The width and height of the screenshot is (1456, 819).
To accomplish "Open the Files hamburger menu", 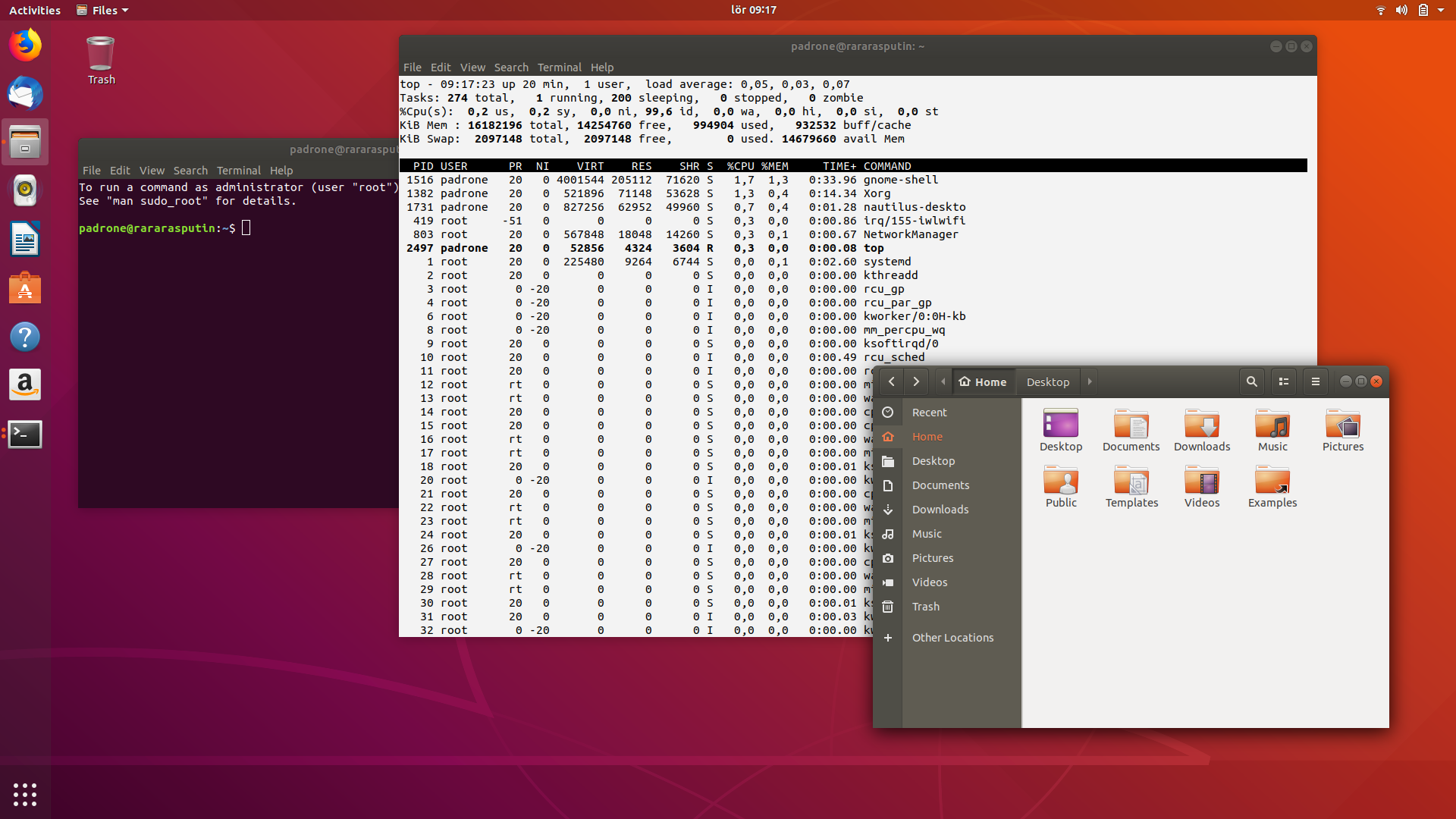I will [x=1316, y=381].
